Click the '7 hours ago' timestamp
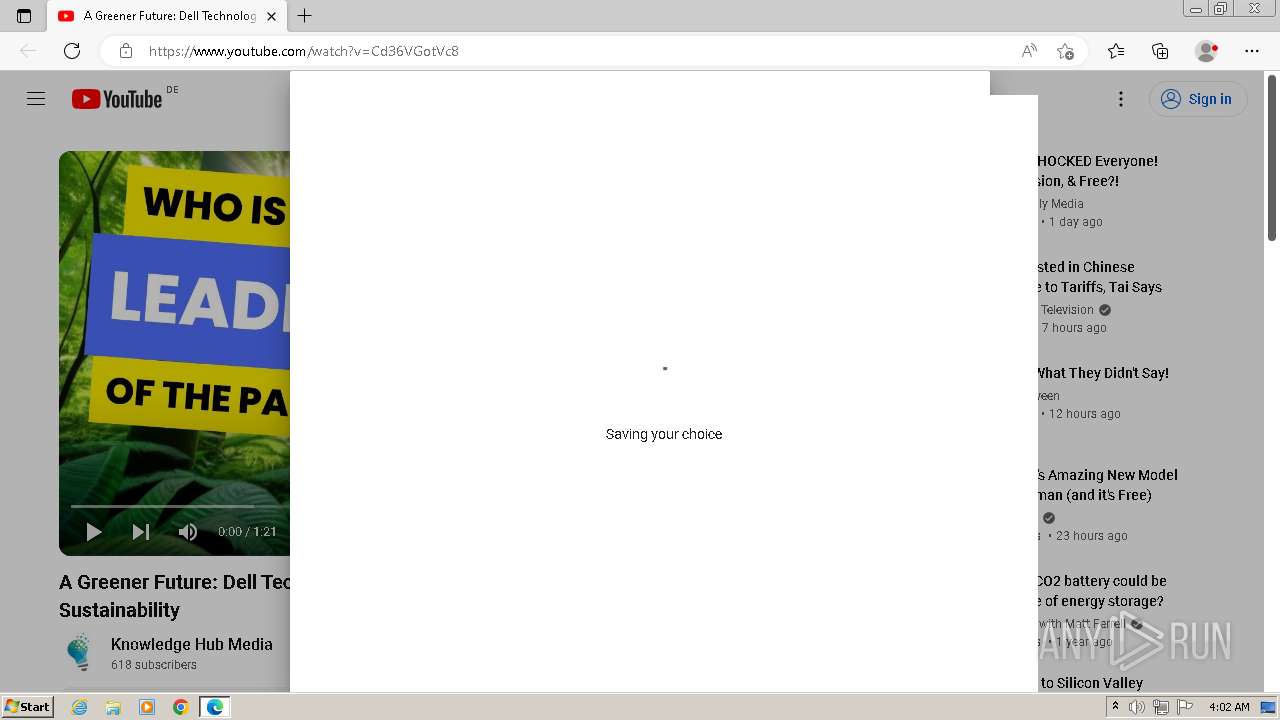The width and height of the screenshot is (1280, 720). pyautogui.click(x=1074, y=328)
